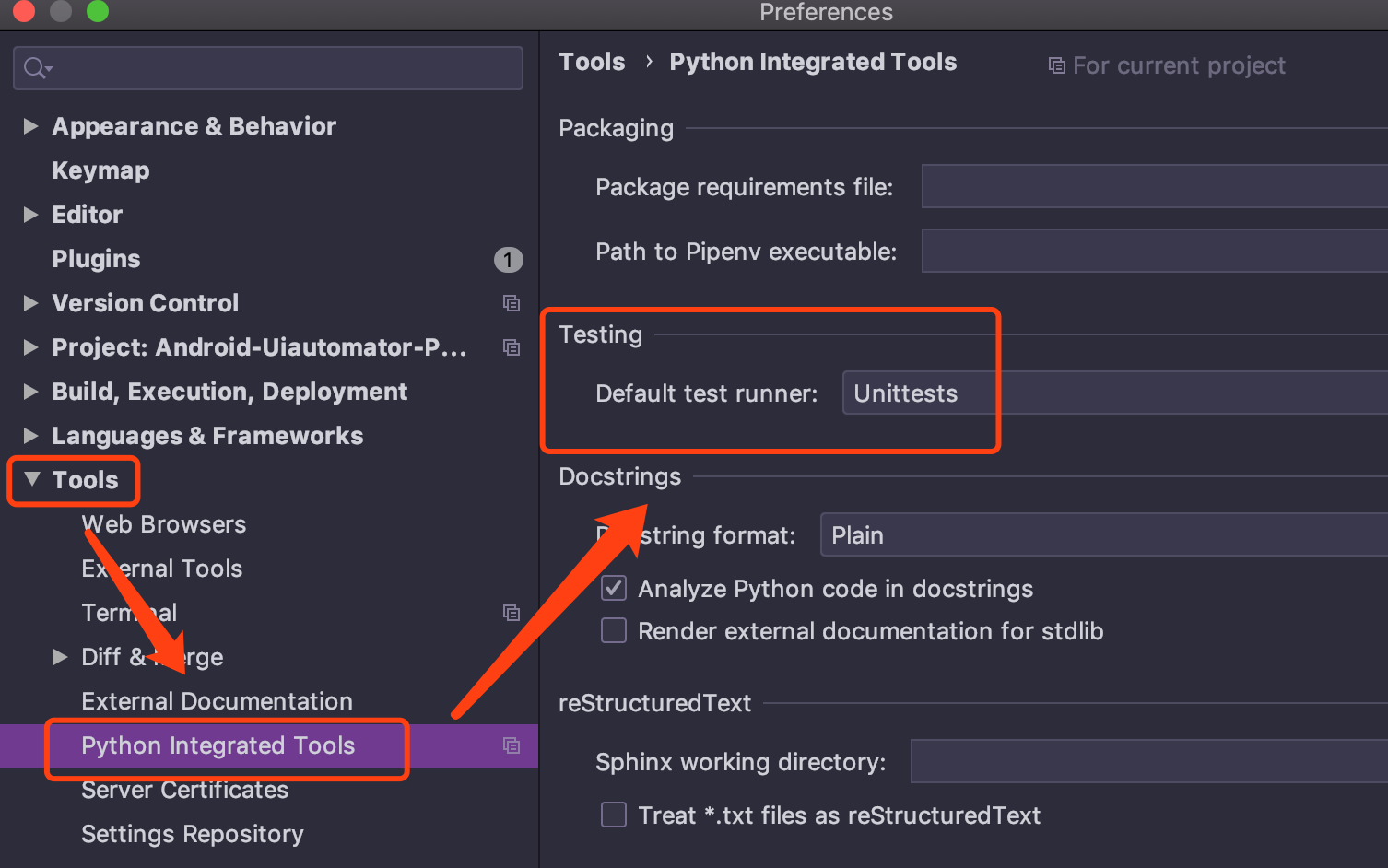Click the For current project icon
This screenshot has height=868, width=1388.
pos(1057,66)
